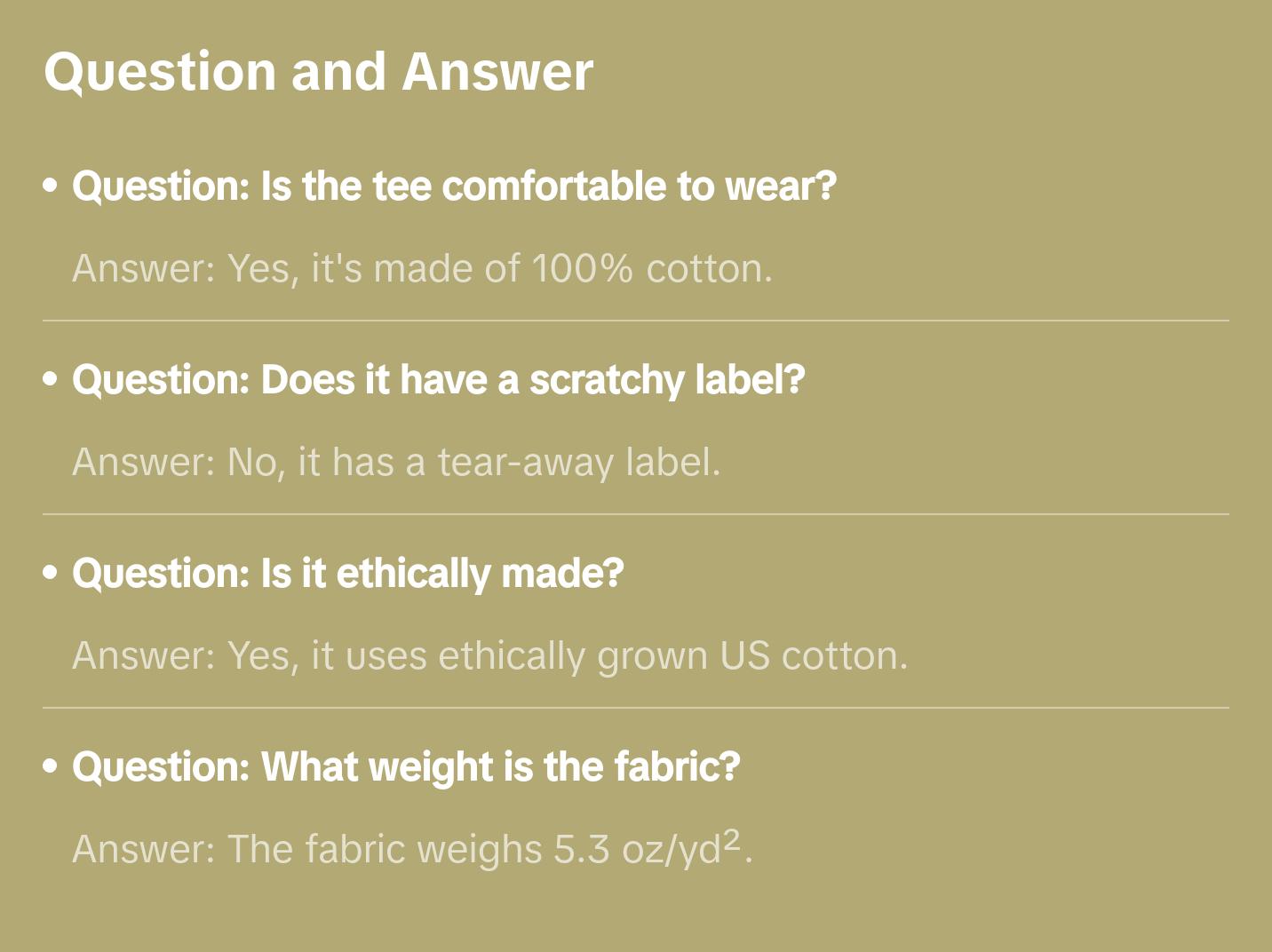Screen dimensions: 1272x952
Task: Click the 100% cotton answer text
Action: [422, 268]
